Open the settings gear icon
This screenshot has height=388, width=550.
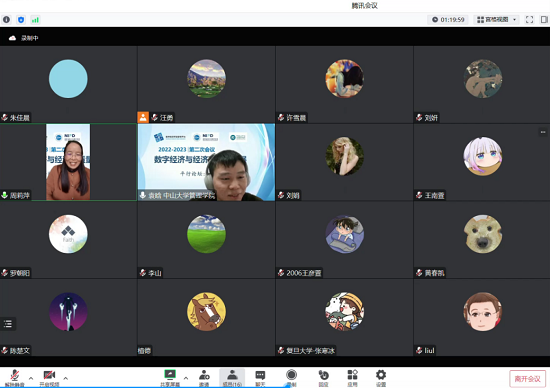[381, 378]
